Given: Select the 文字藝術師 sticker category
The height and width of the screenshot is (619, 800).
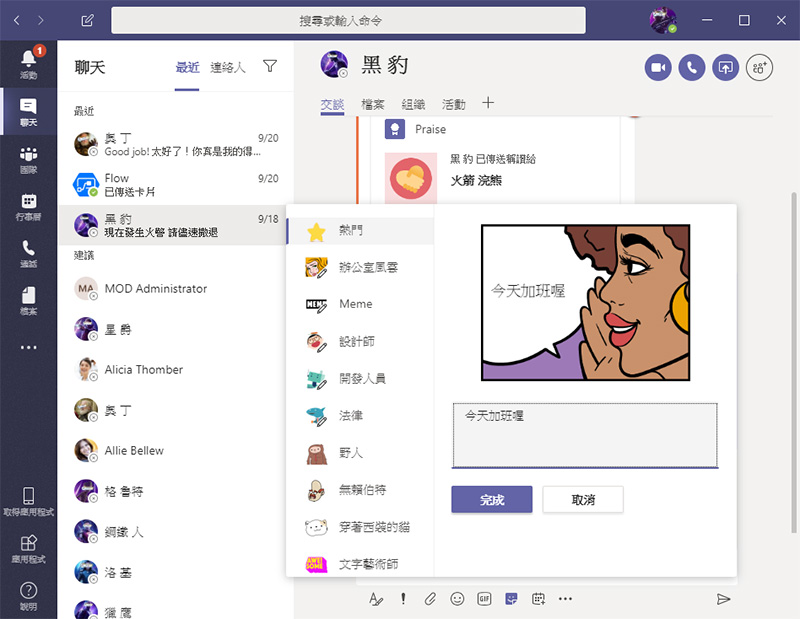Looking at the screenshot, I should click(360, 564).
